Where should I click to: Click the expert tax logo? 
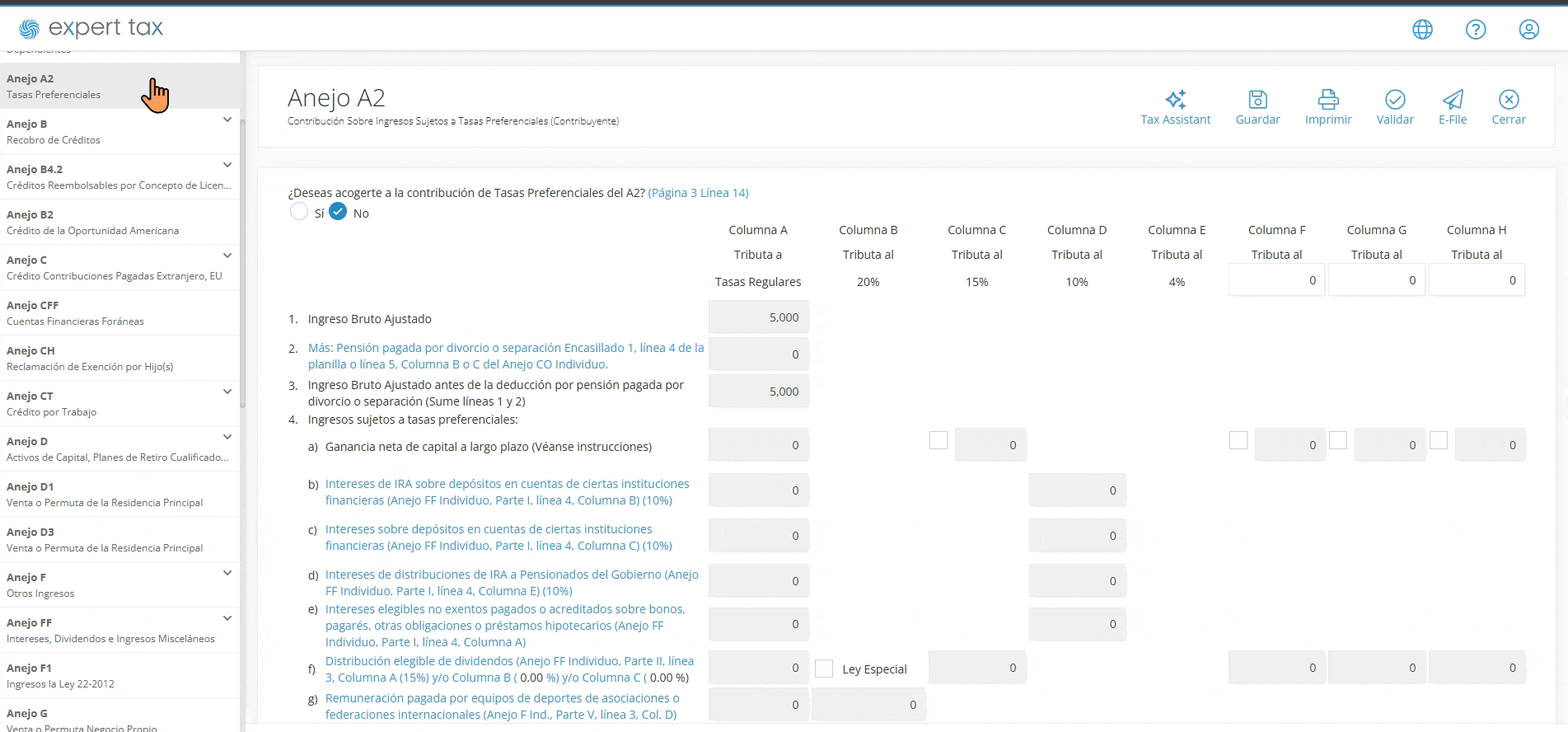click(x=91, y=29)
